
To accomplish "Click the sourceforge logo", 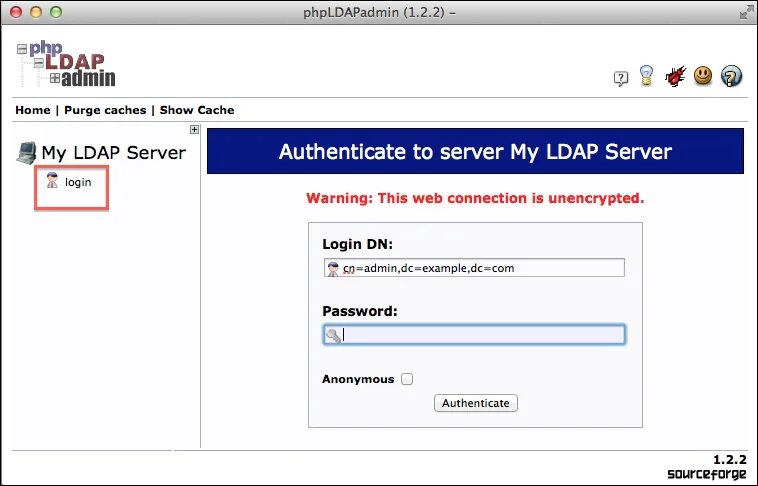I will click(707, 473).
